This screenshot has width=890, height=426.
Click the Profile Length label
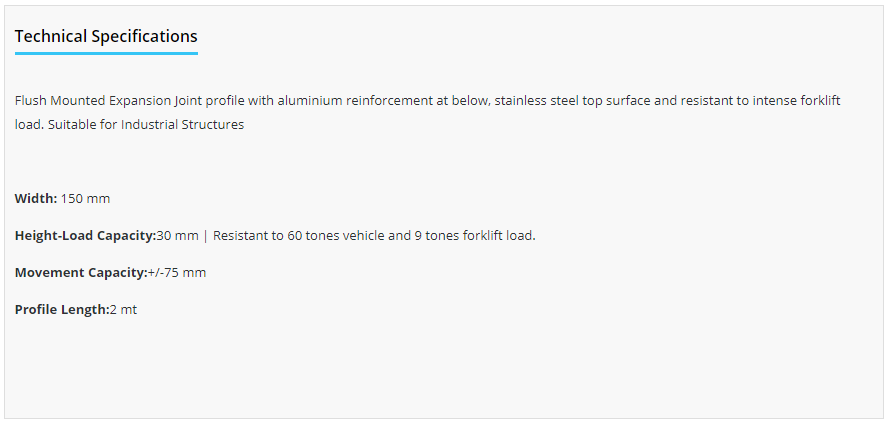tap(62, 310)
